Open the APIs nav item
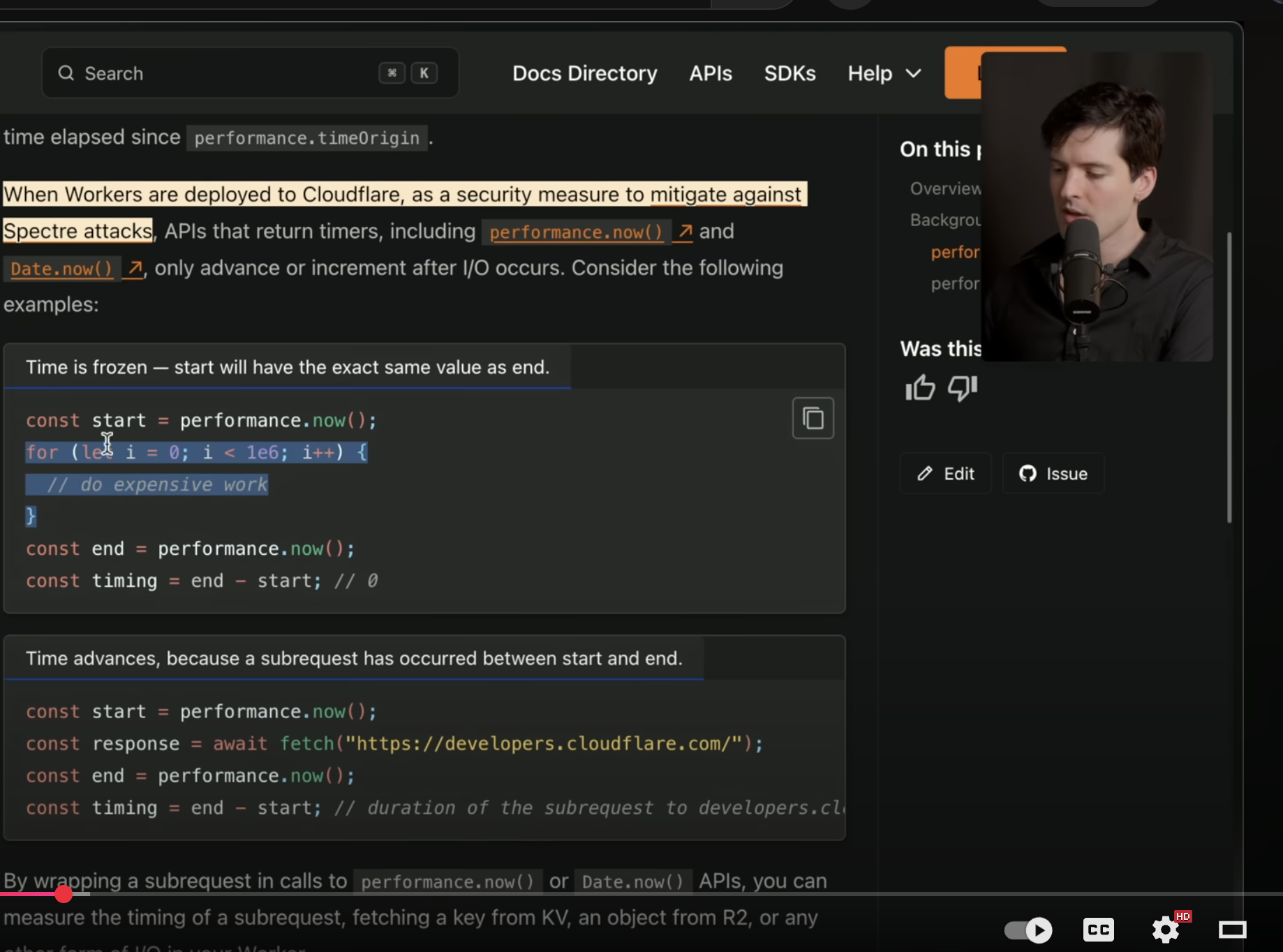The width and height of the screenshot is (1283, 952). click(710, 73)
